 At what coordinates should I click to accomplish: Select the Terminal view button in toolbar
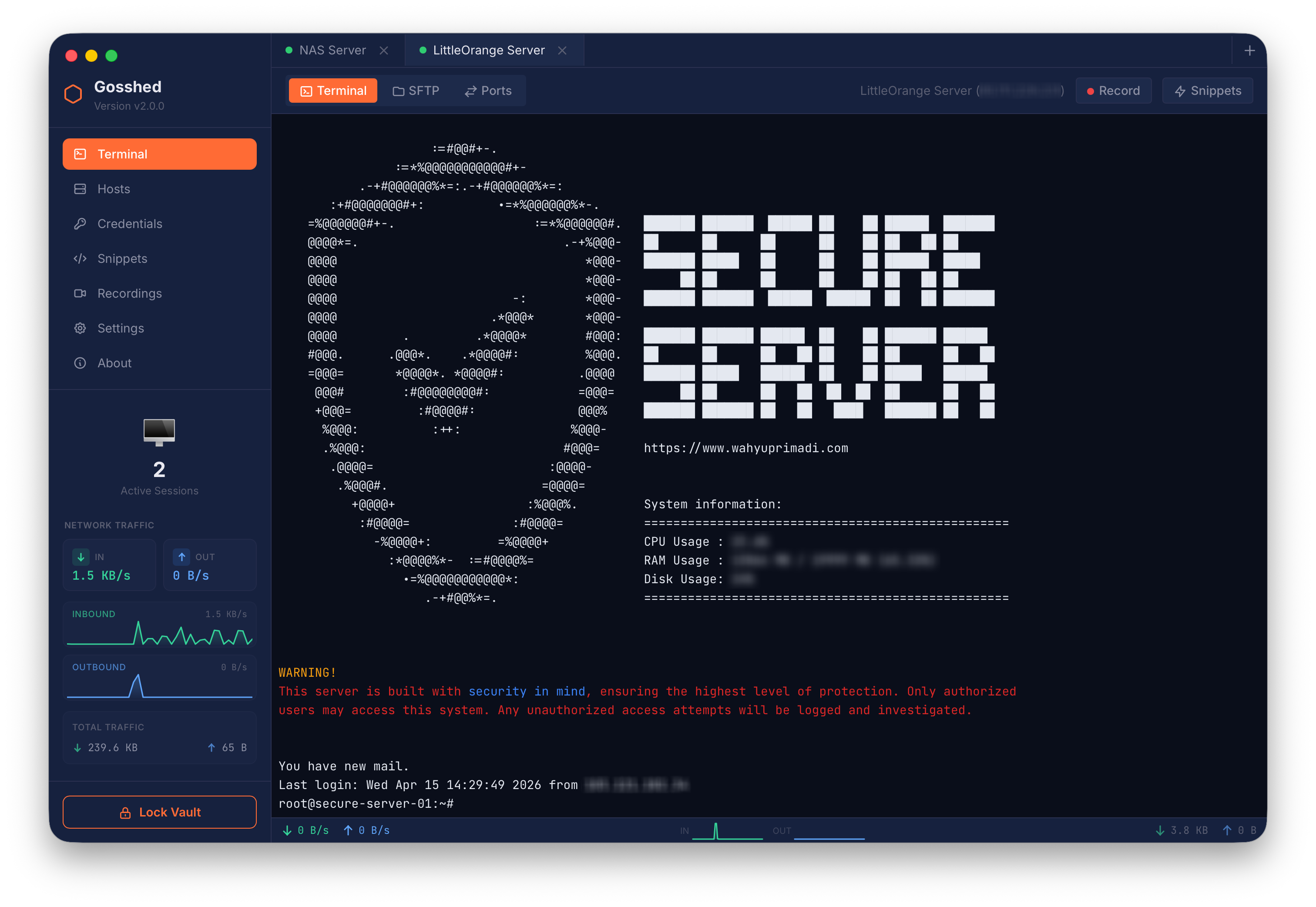point(333,91)
